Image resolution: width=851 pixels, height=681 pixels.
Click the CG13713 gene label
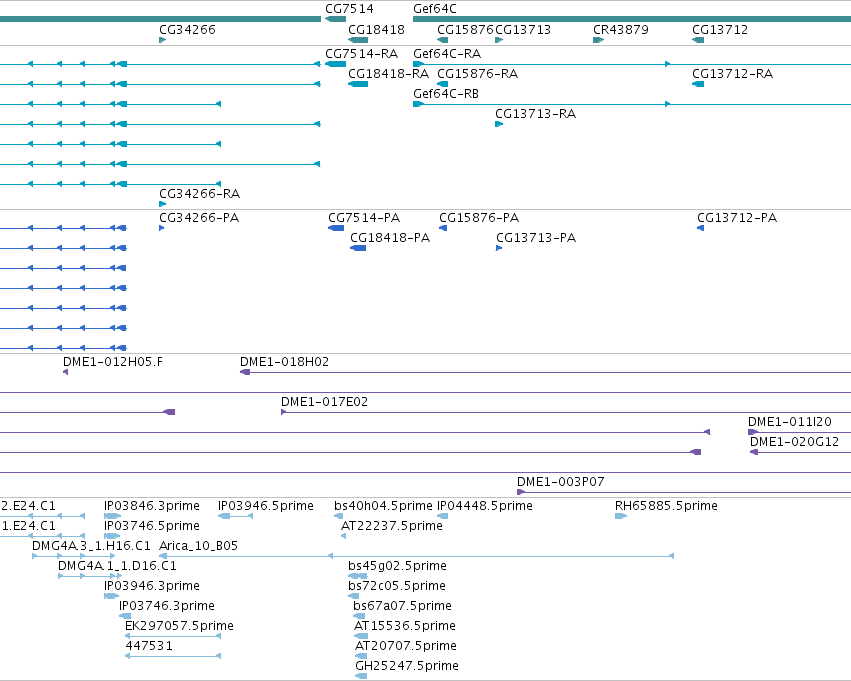coord(523,29)
